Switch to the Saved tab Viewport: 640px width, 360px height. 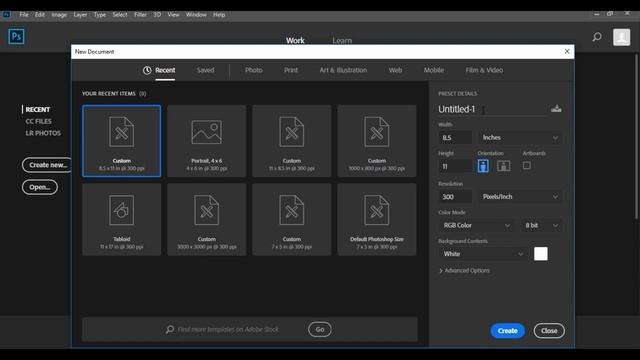205,70
